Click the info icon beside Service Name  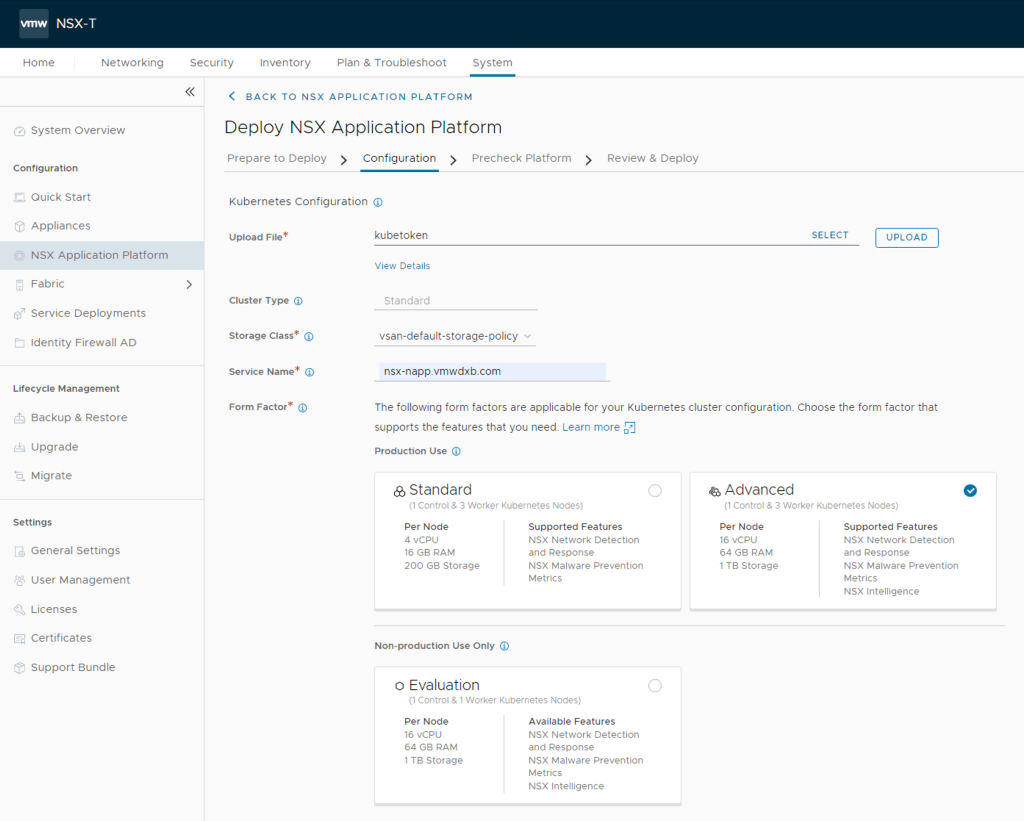309,372
